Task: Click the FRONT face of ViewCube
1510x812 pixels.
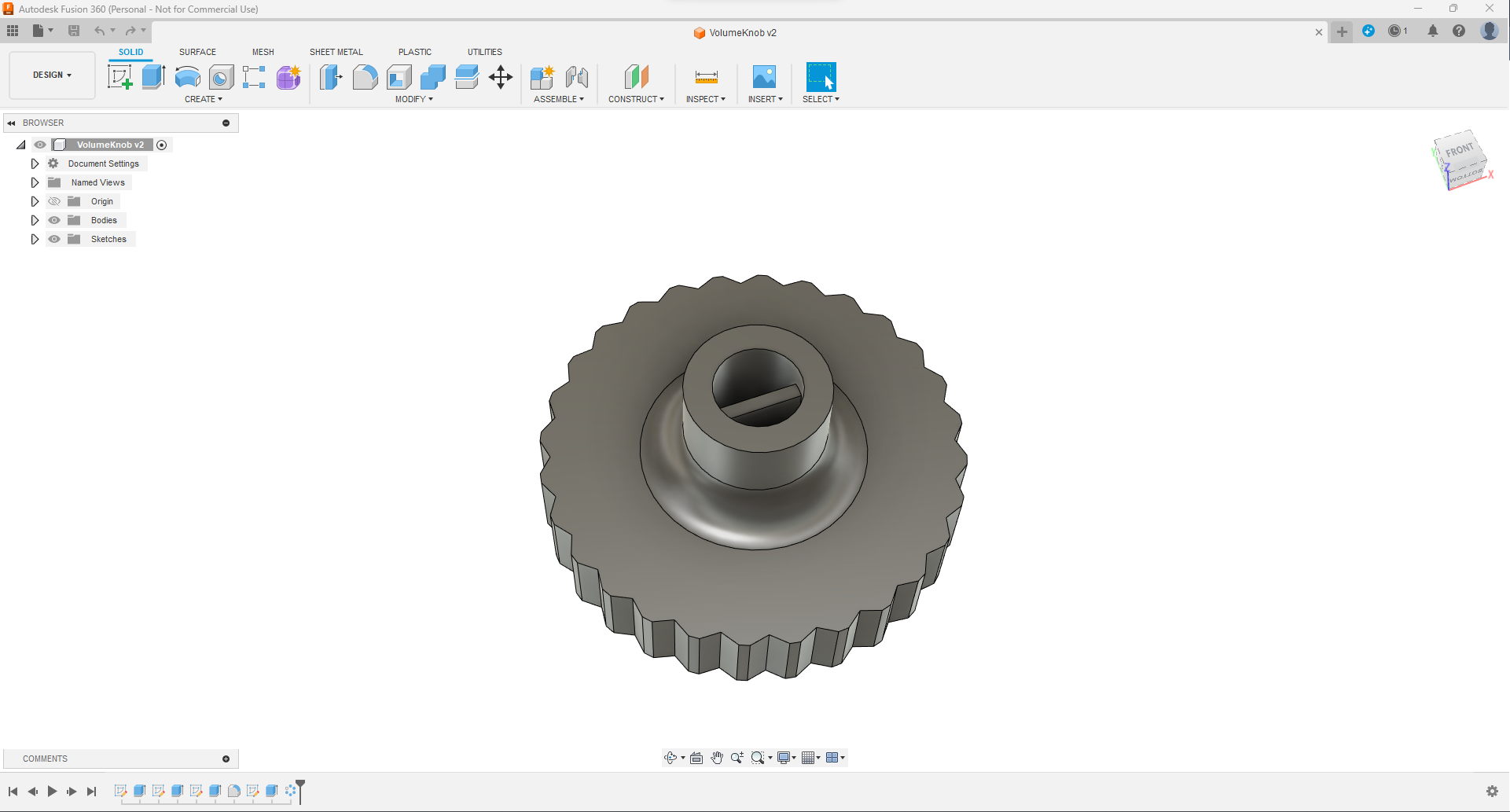Action: [1460, 149]
